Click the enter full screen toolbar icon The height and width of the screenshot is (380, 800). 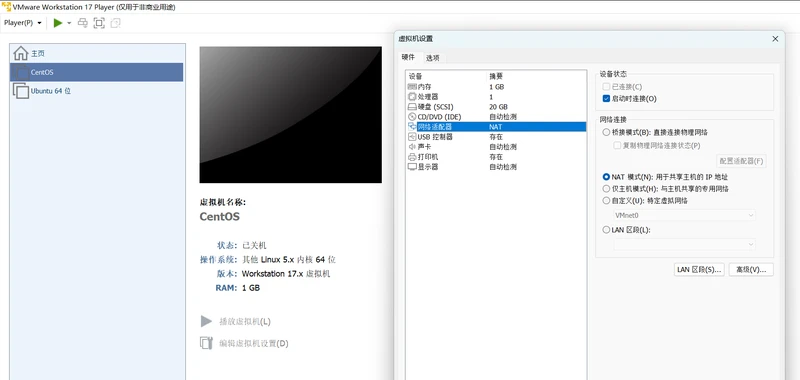99,23
